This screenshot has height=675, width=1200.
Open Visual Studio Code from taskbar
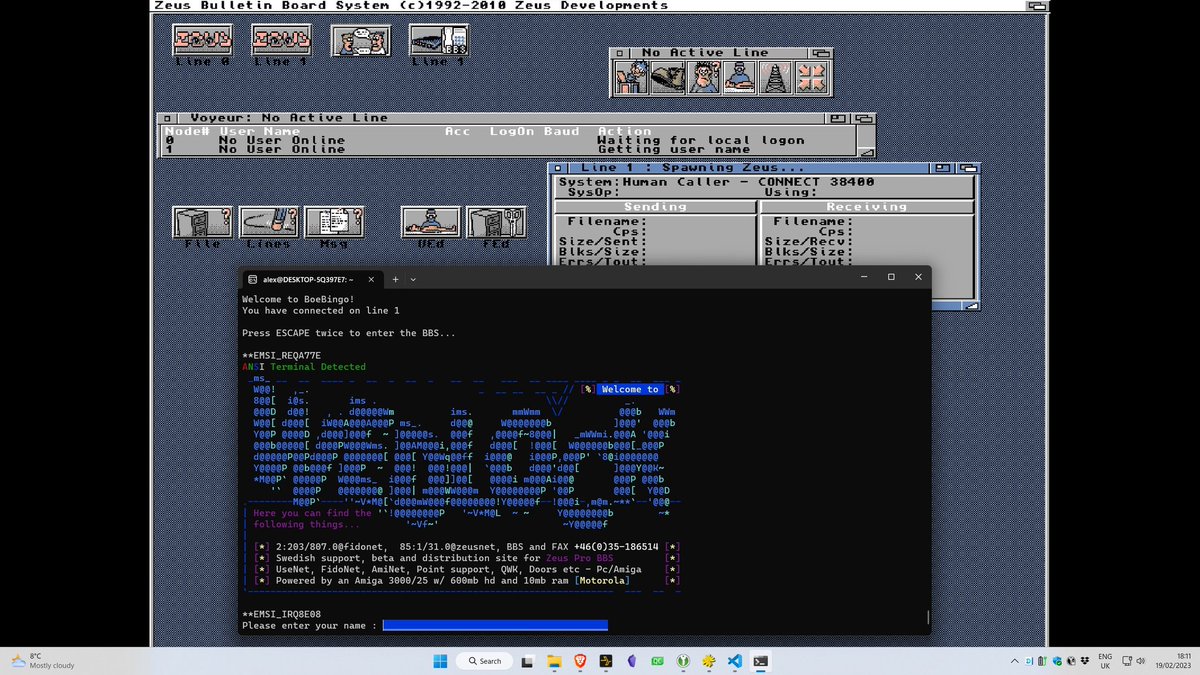click(735, 661)
